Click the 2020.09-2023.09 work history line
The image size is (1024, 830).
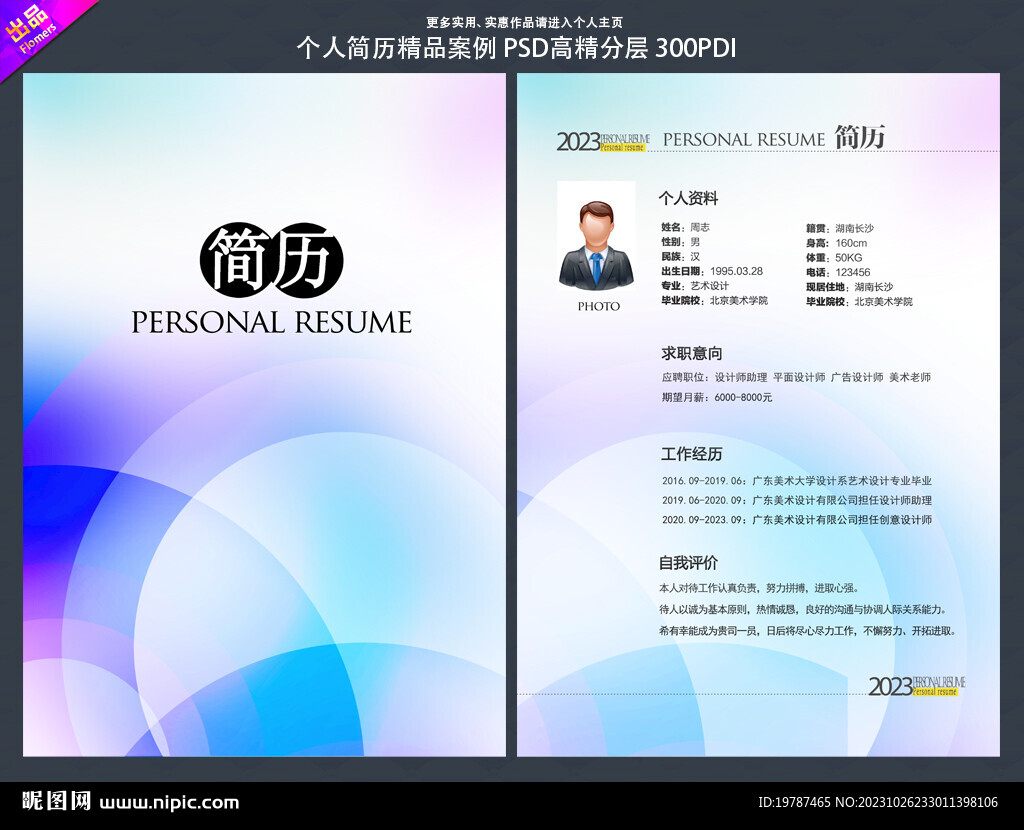[x=797, y=520]
